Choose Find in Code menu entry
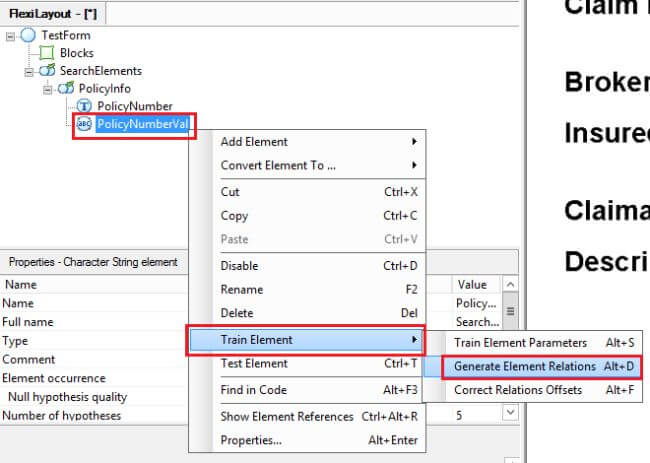Screen dimensions: 650x463 coord(307,390)
